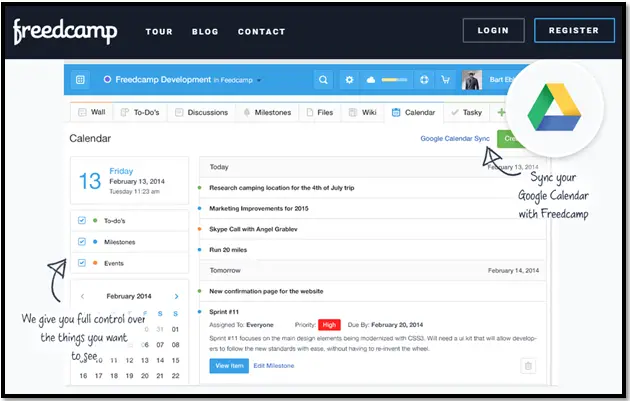Click the trash icon in Sprint #11
The image size is (630, 401).
pos(528,366)
